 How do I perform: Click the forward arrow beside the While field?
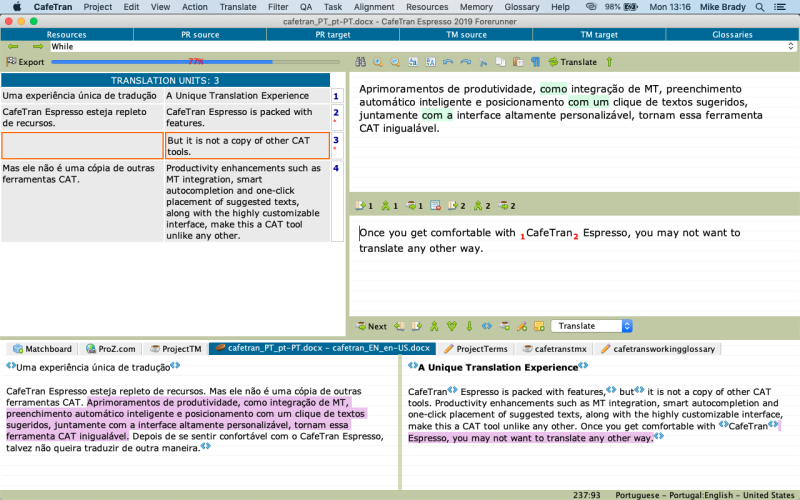pyautogui.click(x=38, y=46)
